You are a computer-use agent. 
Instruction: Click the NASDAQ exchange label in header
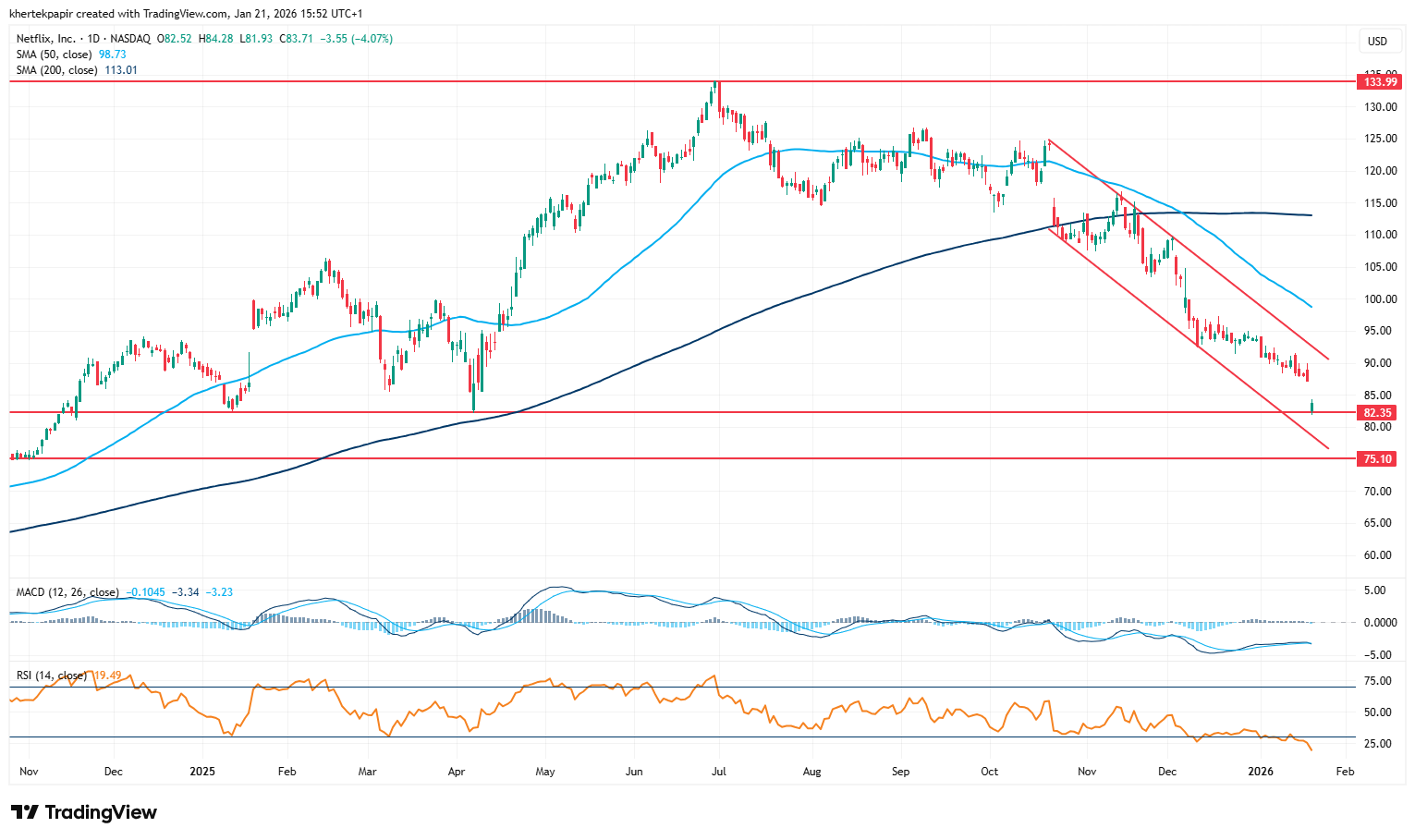coord(130,39)
